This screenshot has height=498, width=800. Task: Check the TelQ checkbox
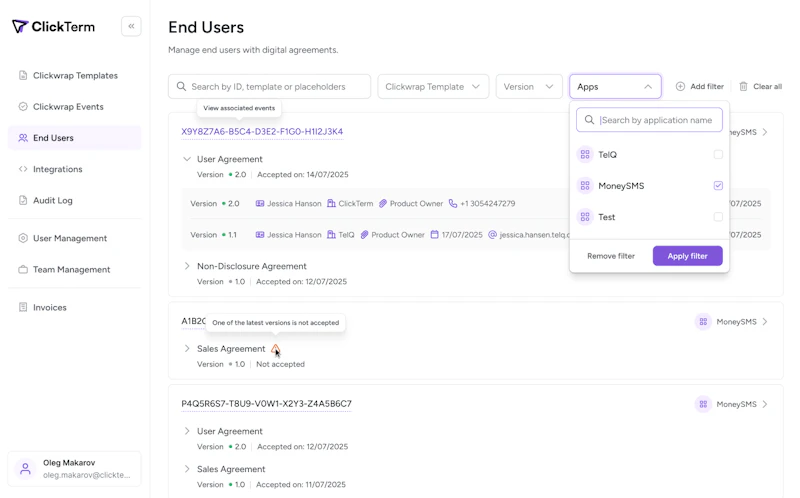coord(718,155)
